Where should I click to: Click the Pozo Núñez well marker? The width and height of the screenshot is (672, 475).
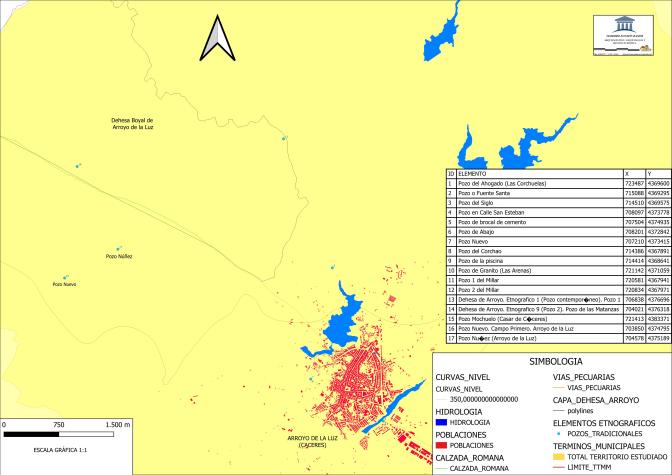pos(119,248)
